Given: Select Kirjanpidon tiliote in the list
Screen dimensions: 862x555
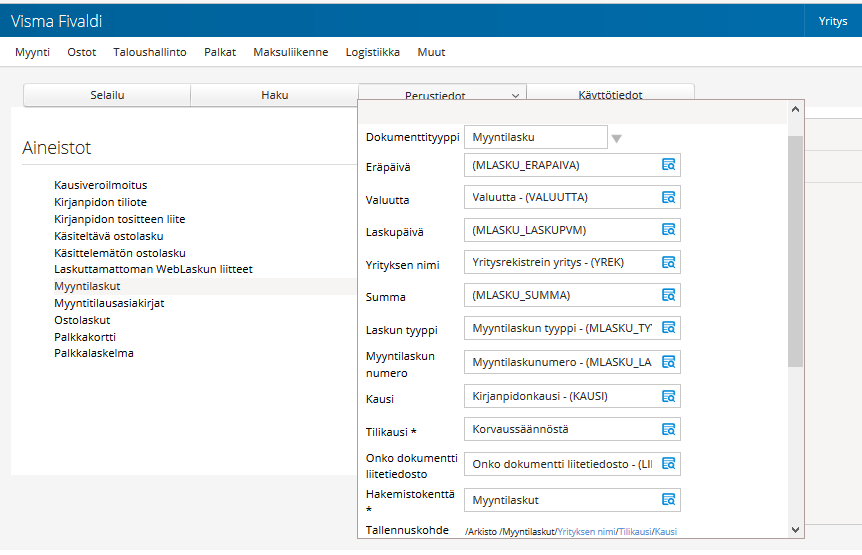Looking at the screenshot, I should pos(100,202).
